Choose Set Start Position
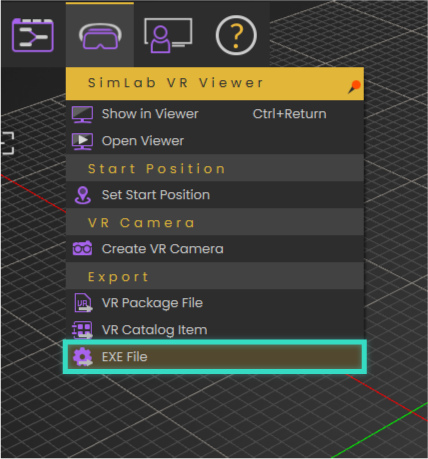 pos(215,195)
